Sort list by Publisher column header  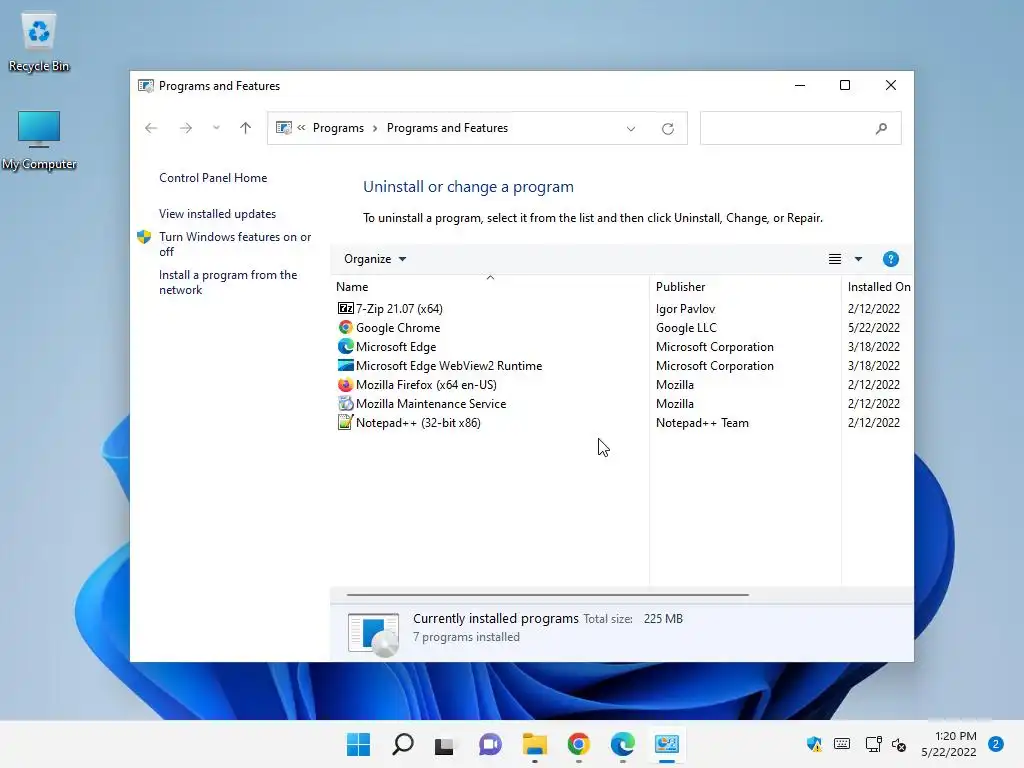point(745,286)
